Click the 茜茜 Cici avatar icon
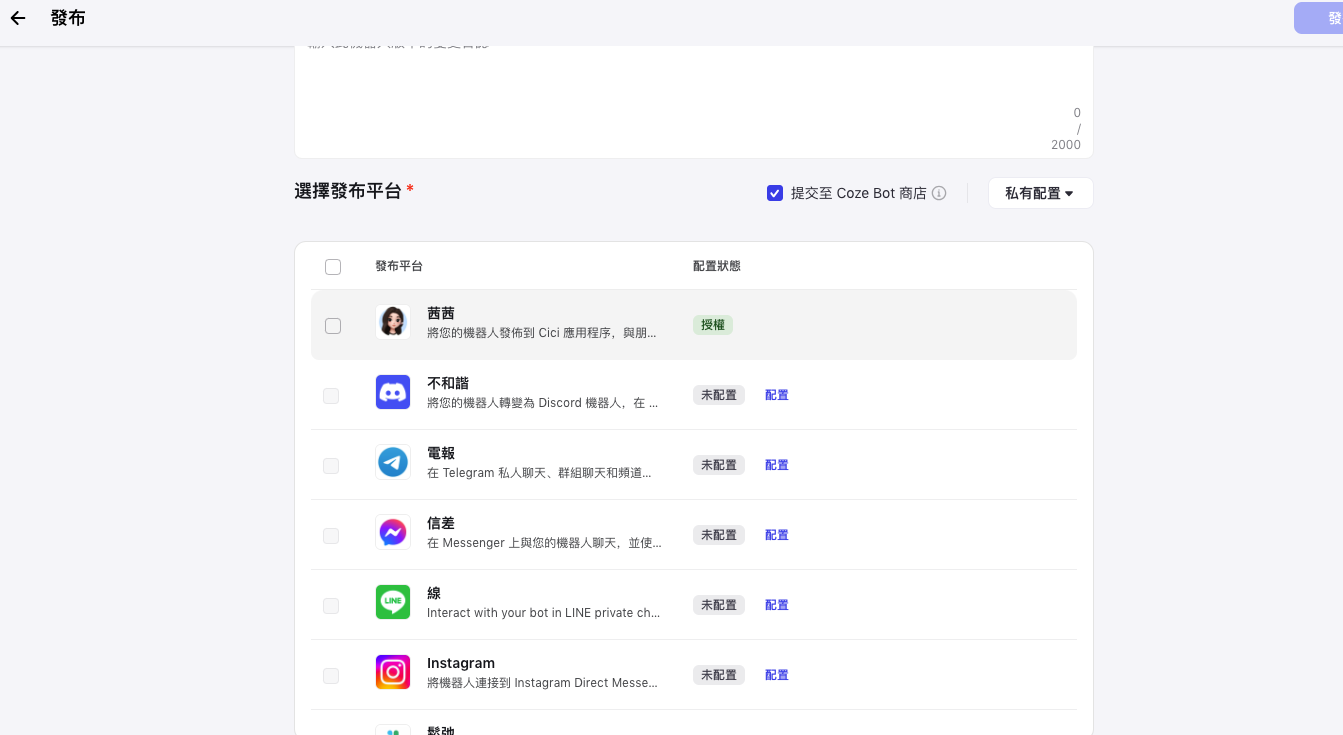The image size is (1343, 735). pos(393,322)
